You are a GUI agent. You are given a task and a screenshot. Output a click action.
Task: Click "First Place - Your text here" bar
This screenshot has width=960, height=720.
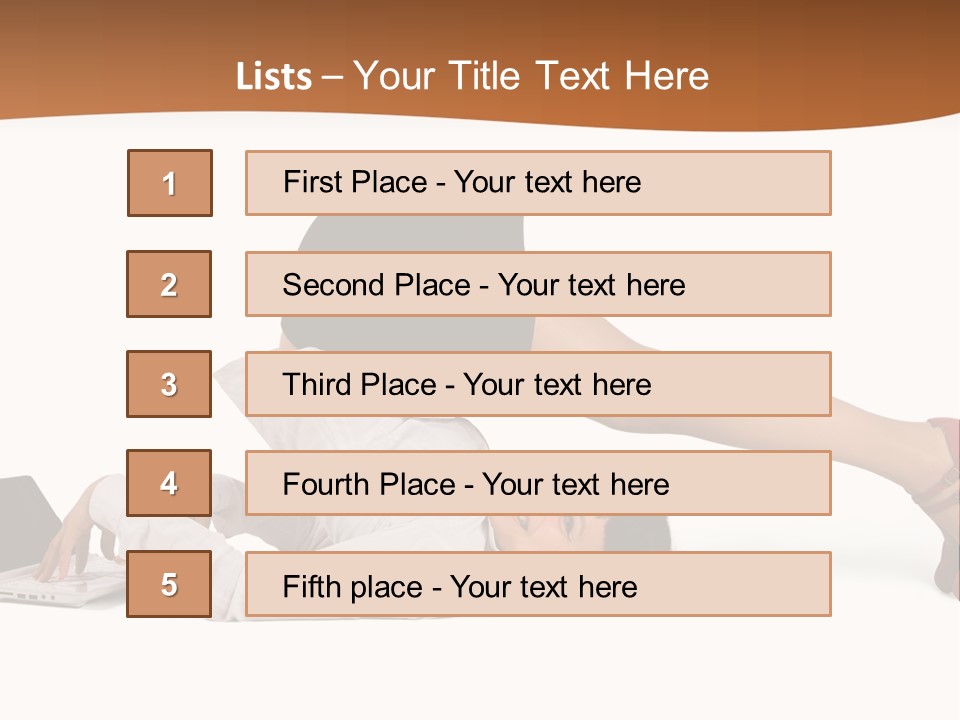click(x=538, y=183)
